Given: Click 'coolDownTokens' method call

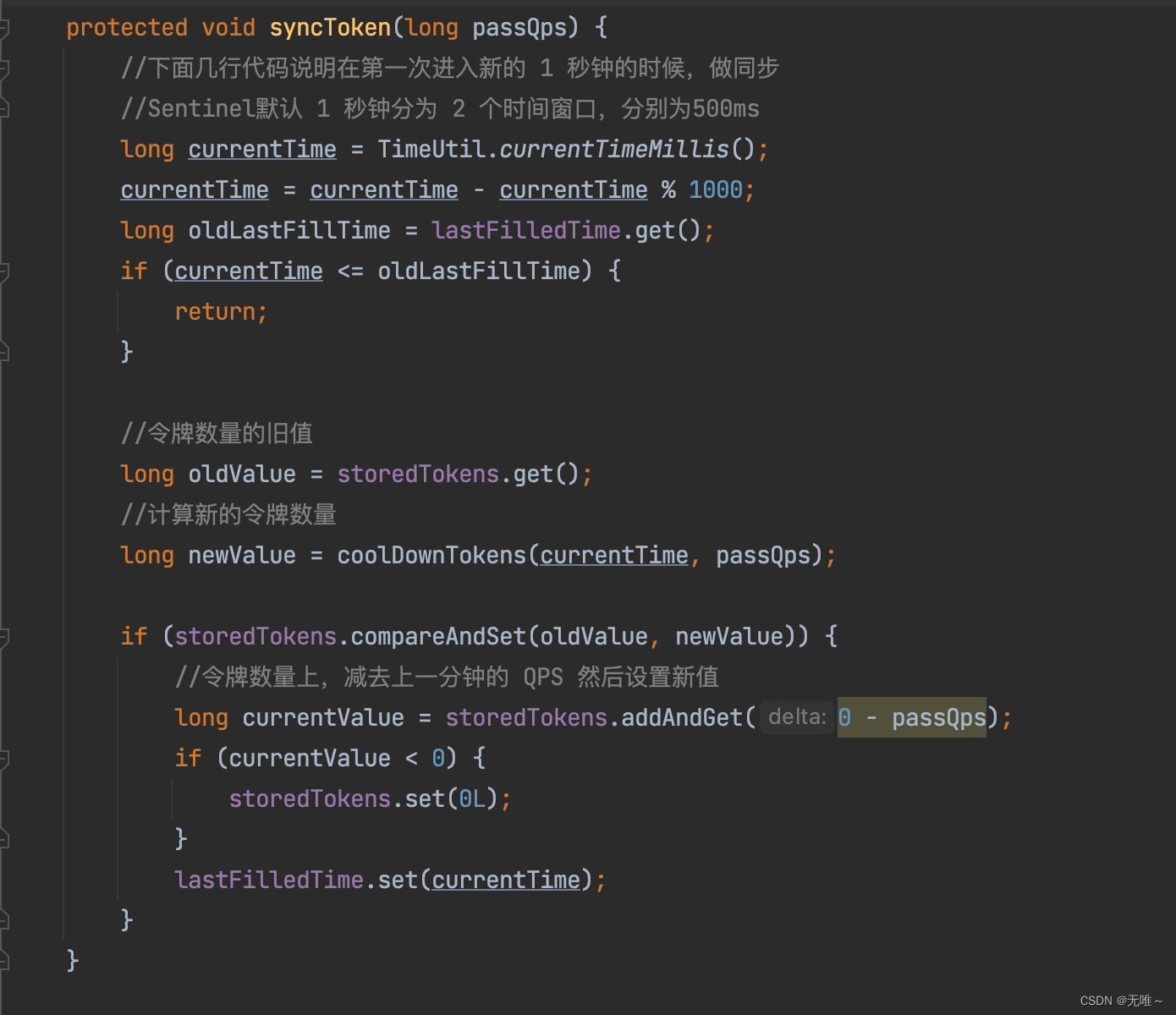Looking at the screenshot, I should 431,556.
